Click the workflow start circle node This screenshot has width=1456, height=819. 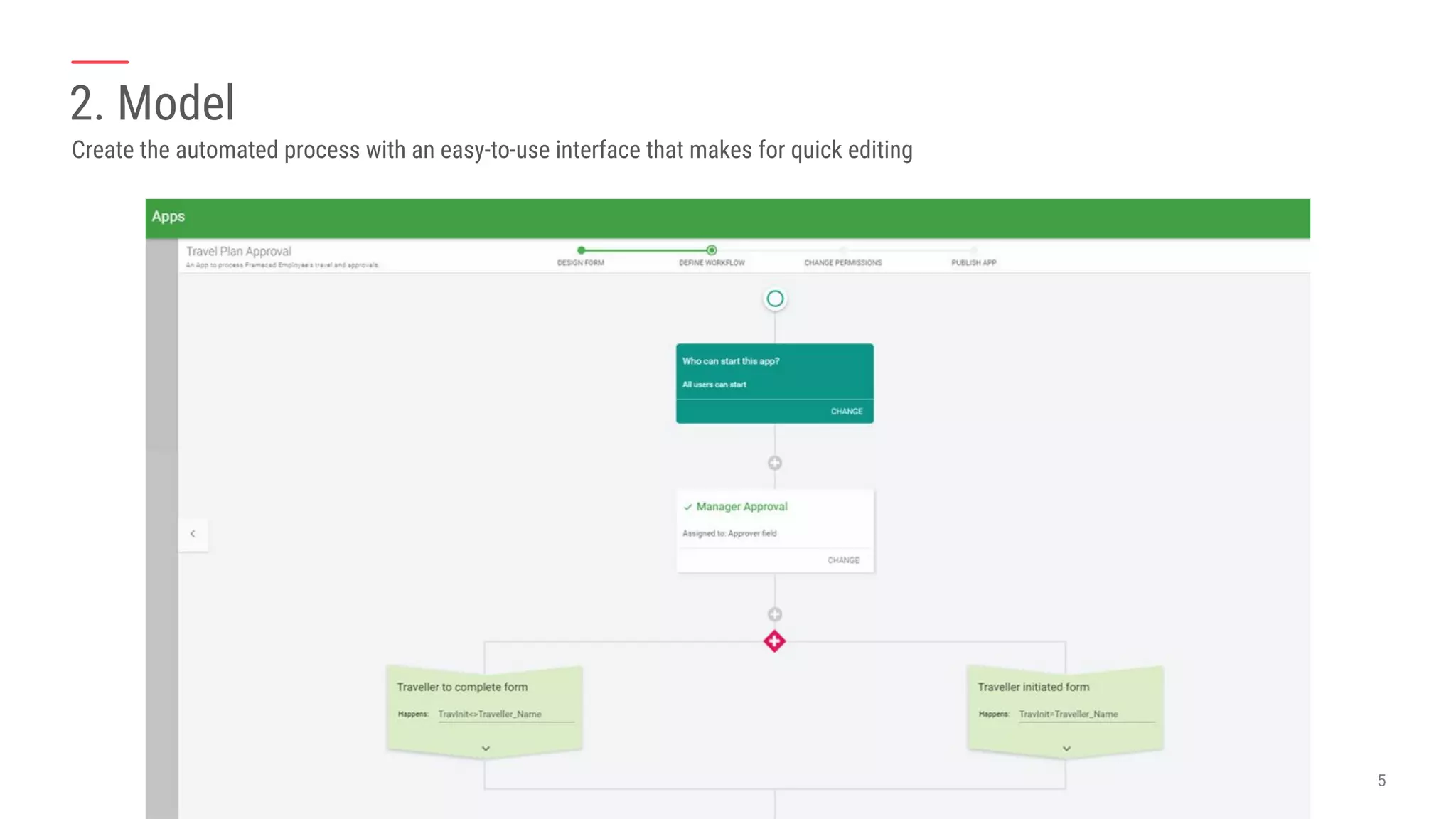(775, 299)
